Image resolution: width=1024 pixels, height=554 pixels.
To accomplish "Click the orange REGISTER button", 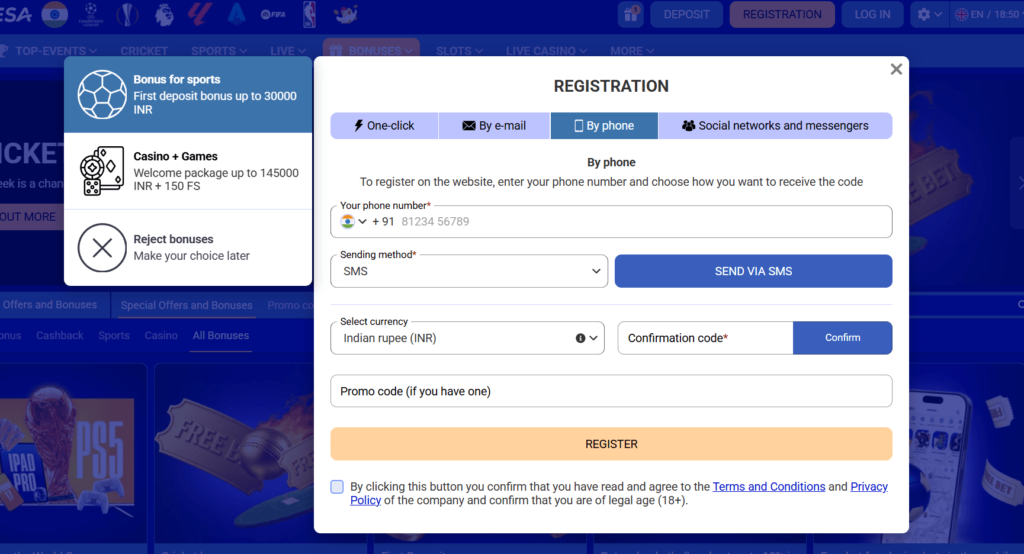I will (x=611, y=444).
